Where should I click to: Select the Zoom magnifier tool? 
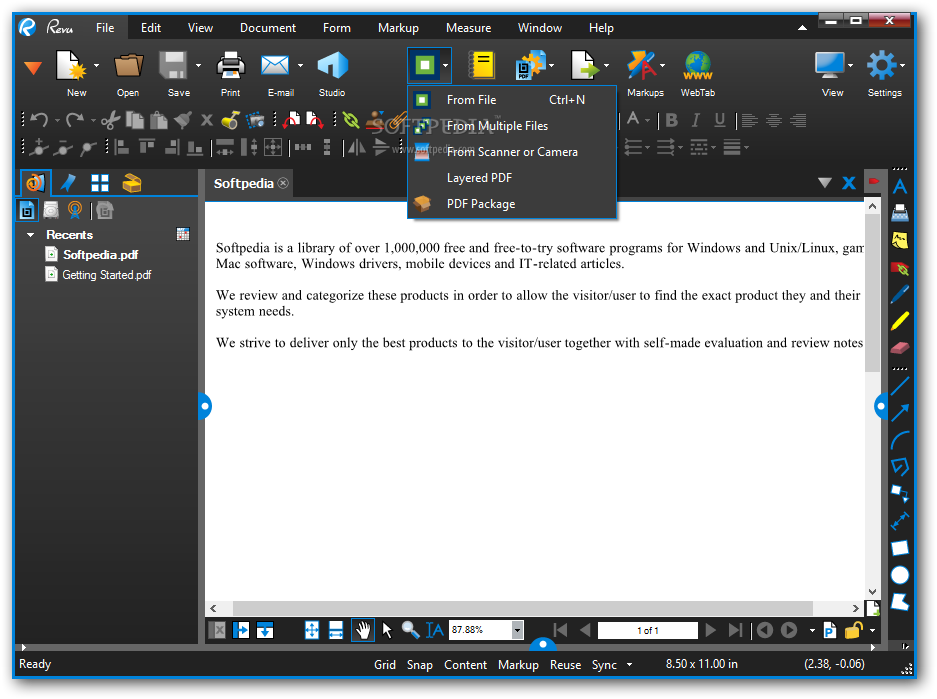click(410, 630)
